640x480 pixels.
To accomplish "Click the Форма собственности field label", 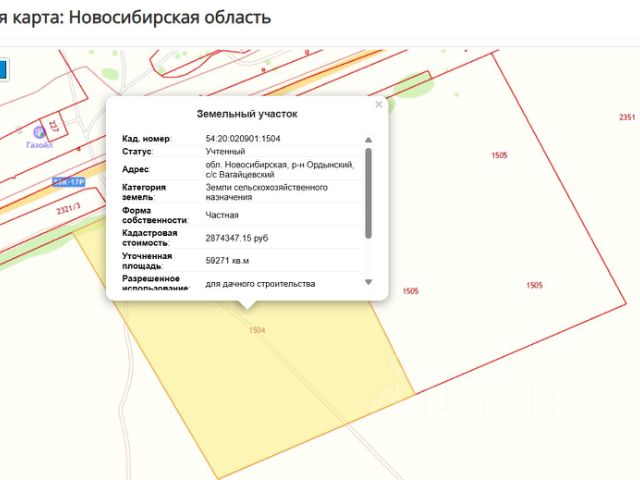I will pos(155,215).
